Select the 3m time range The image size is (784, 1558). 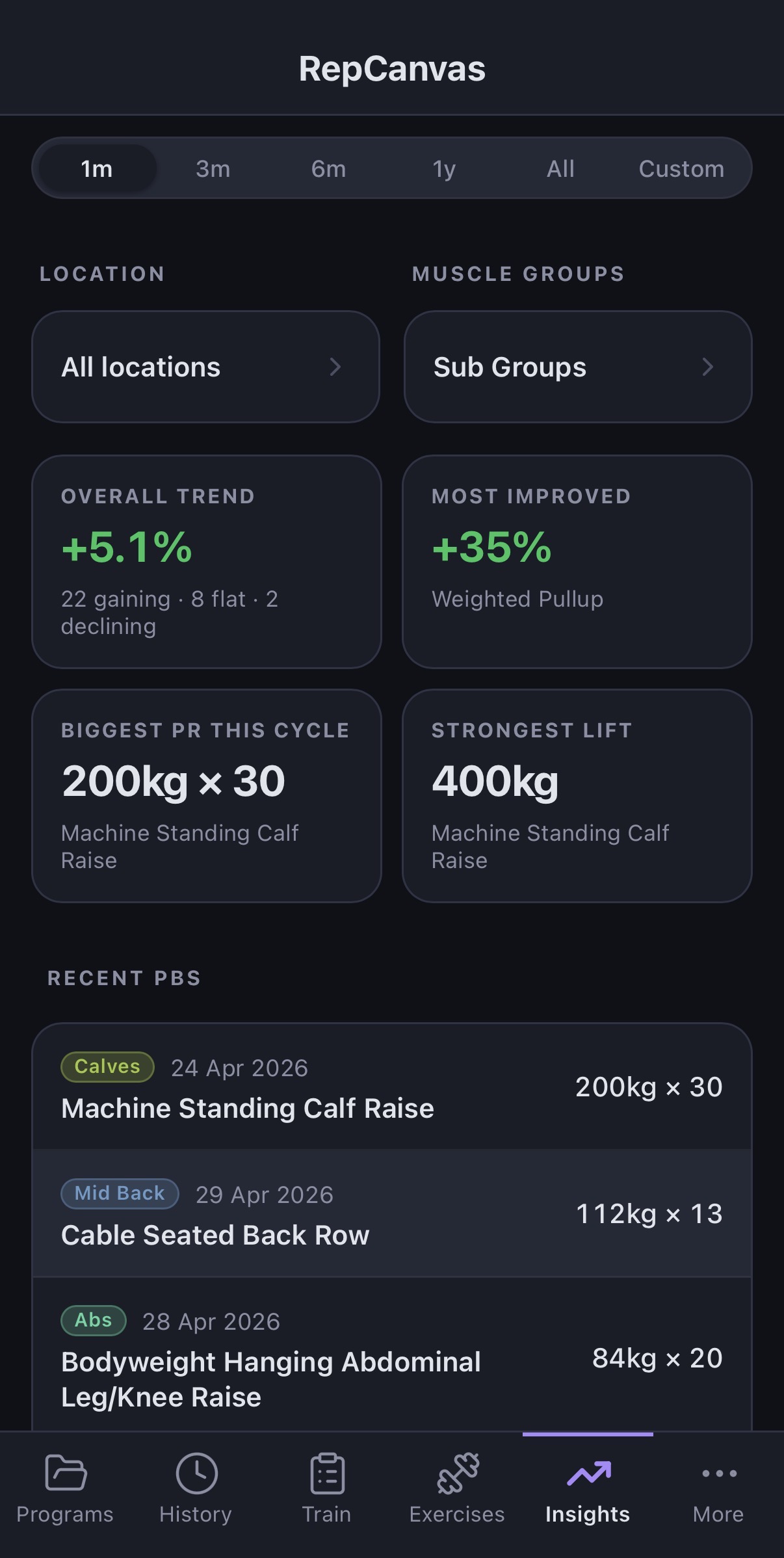(x=212, y=168)
